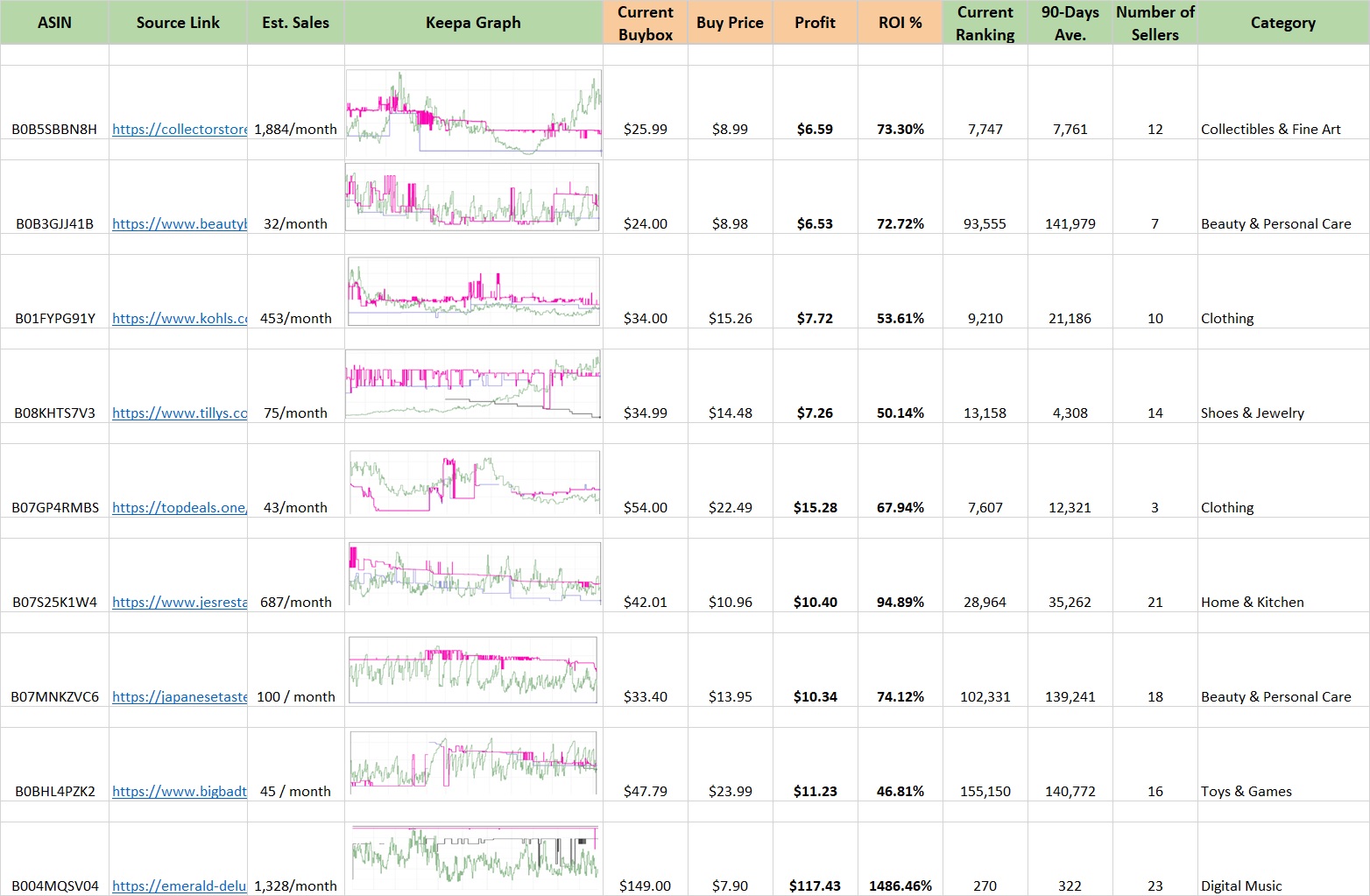
Task: Open the japanesetaste source link
Action: click(180, 697)
